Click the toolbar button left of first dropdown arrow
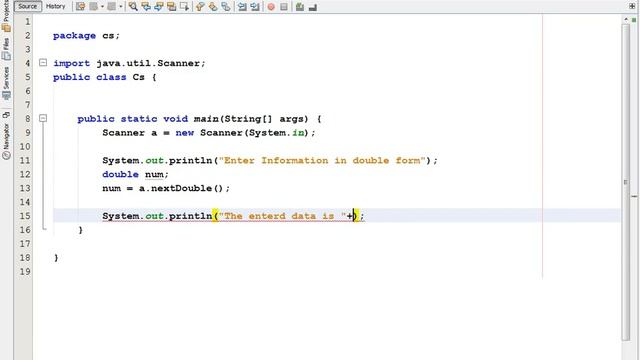This screenshot has height=360, width=640. tap(93, 7)
